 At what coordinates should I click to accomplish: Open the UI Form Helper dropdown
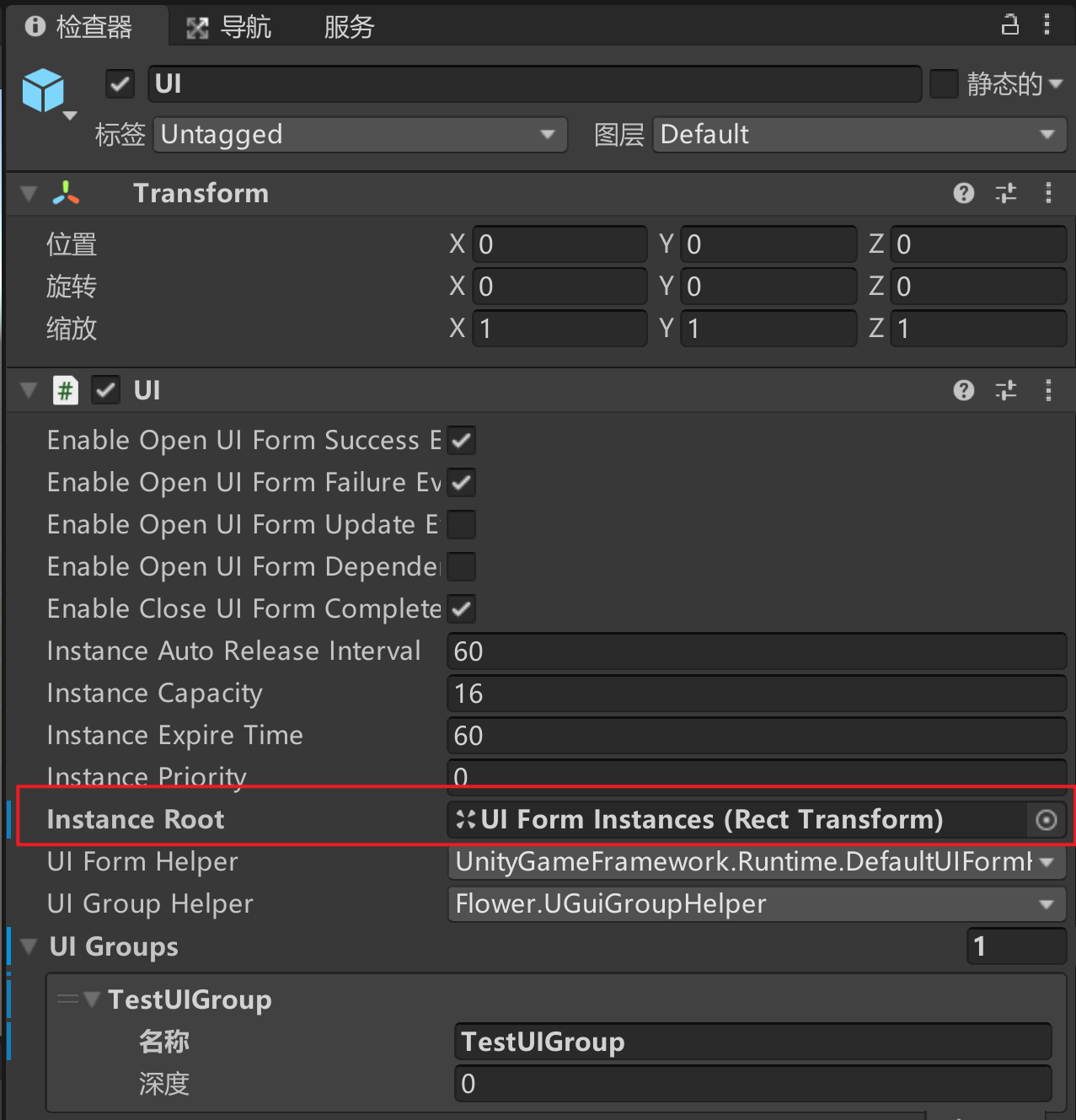pos(757,861)
